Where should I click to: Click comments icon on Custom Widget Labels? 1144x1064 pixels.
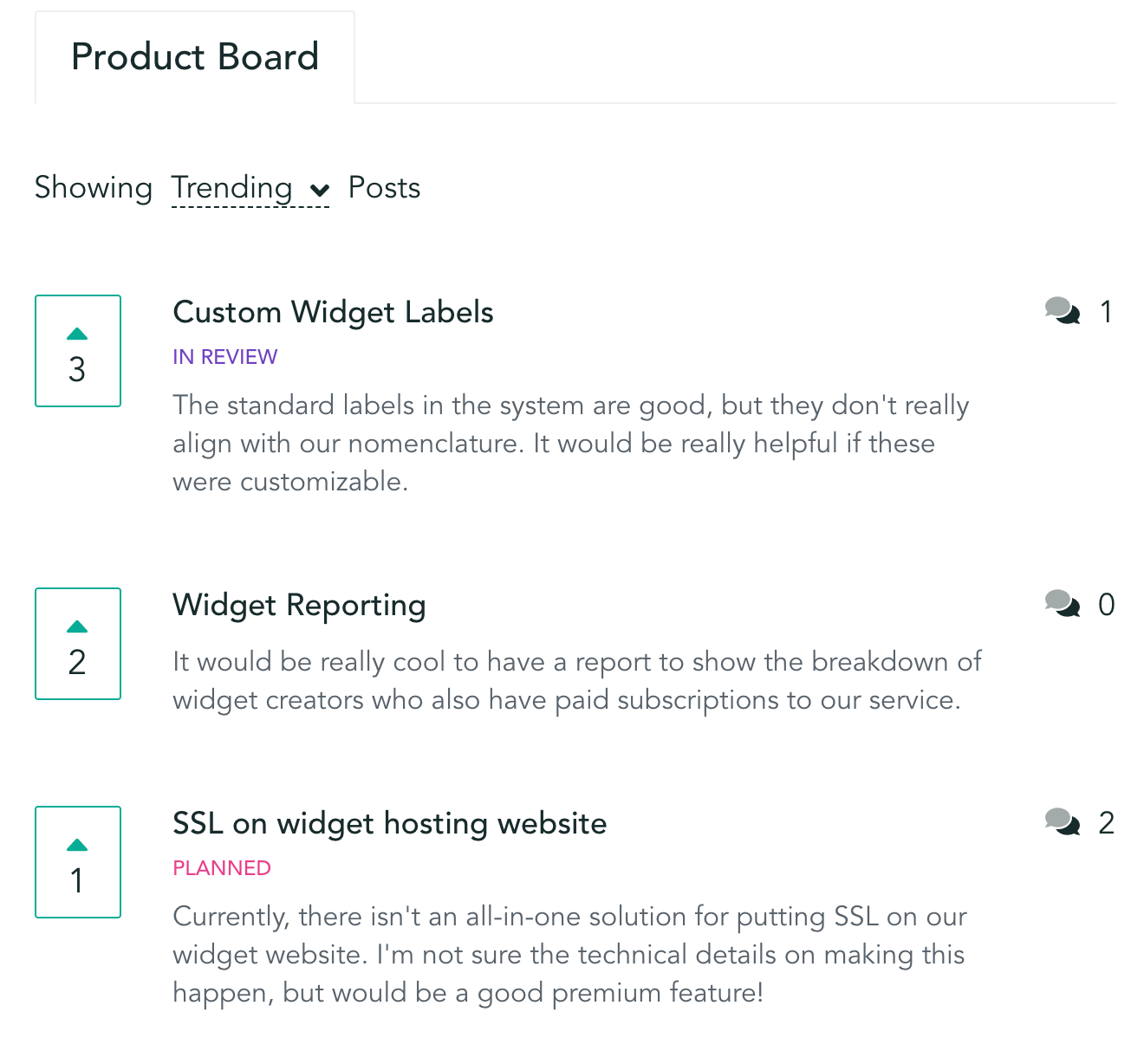tap(1062, 311)
